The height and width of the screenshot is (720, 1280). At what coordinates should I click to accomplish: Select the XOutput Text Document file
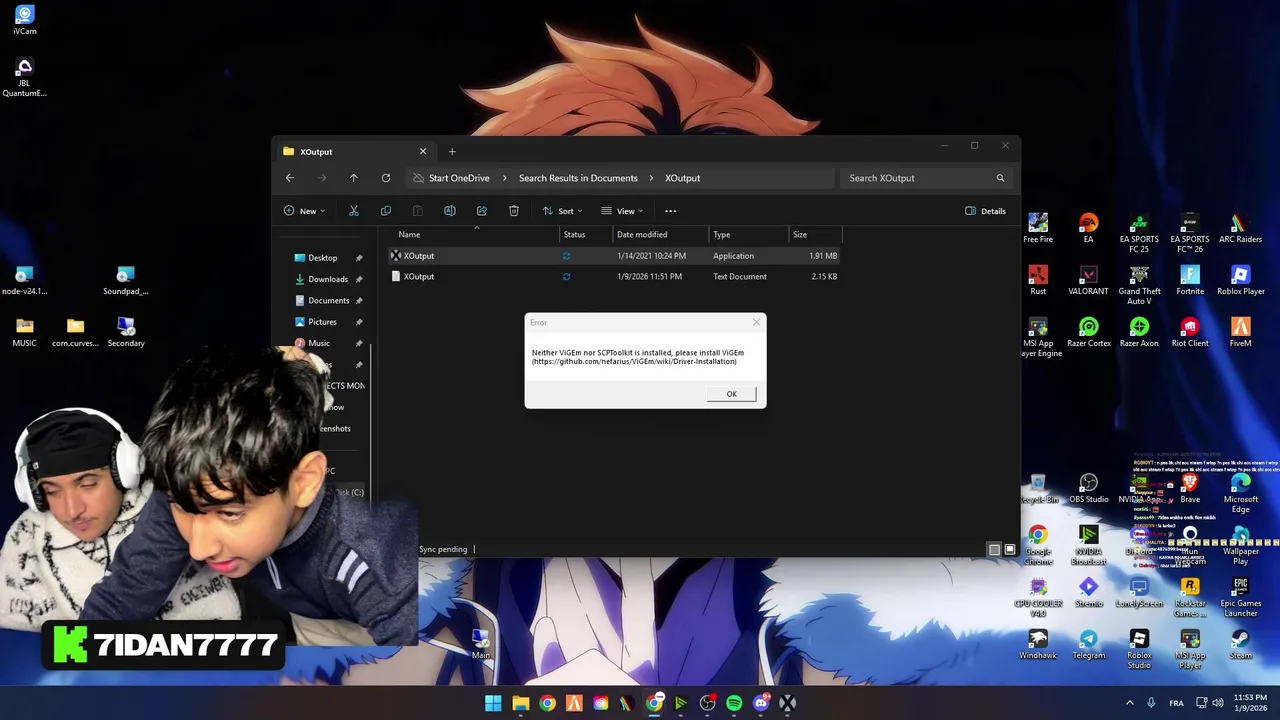(x=614, y=276)
